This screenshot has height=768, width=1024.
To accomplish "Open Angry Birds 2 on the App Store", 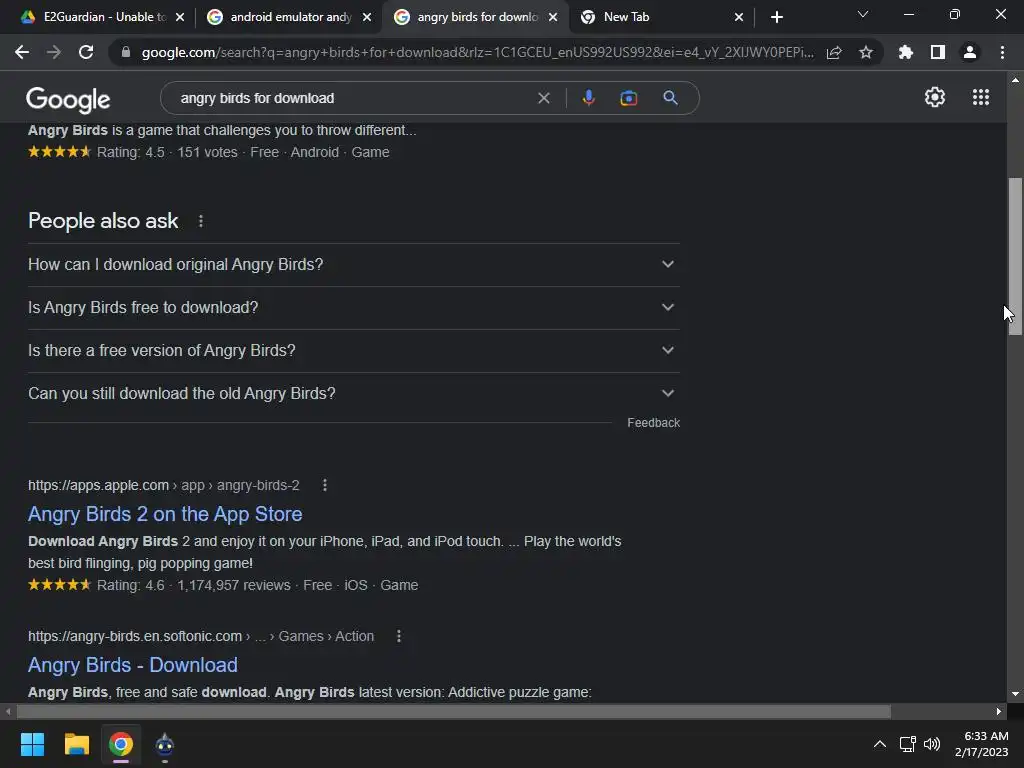I will coord(165,514).
